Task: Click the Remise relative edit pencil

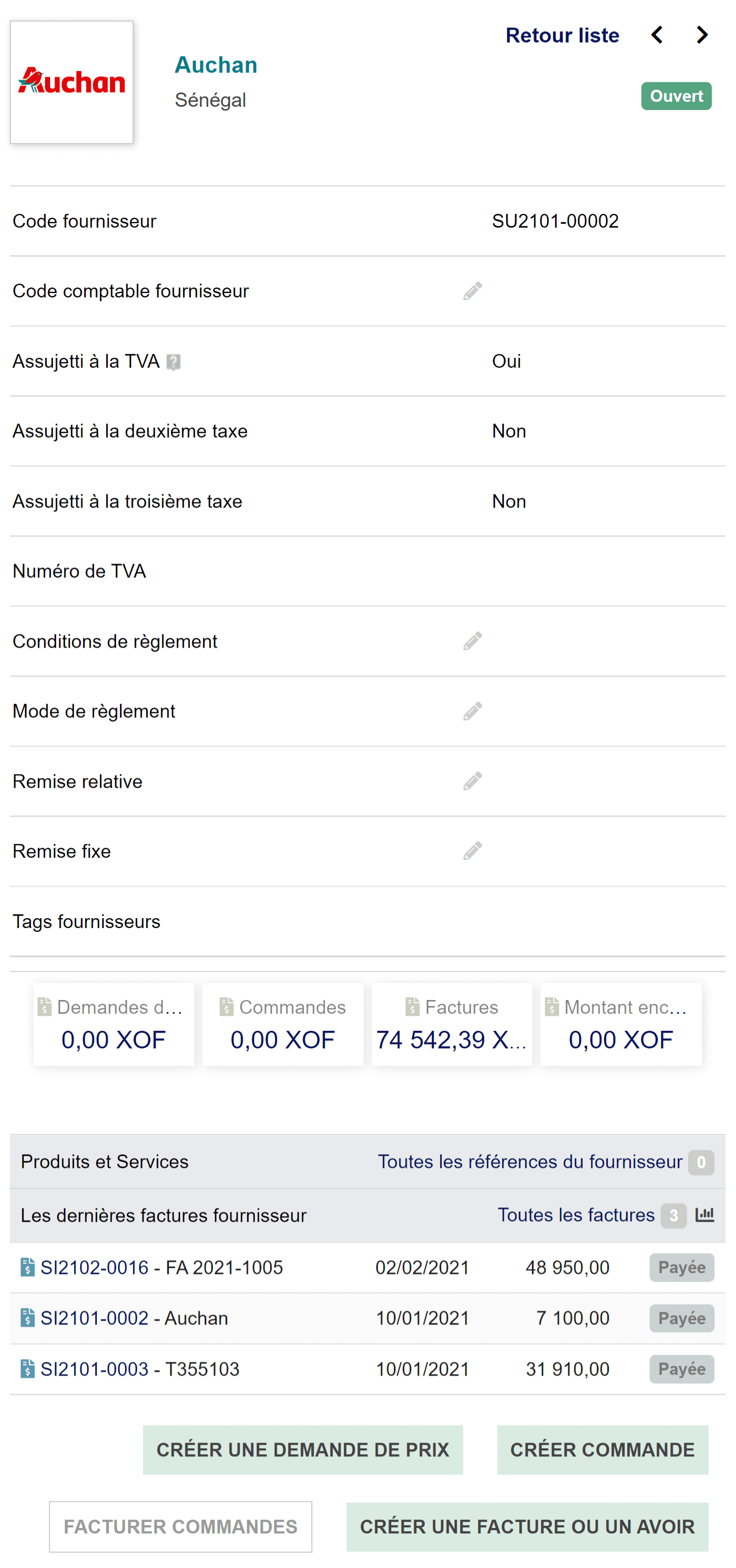Action: [473, 781]
